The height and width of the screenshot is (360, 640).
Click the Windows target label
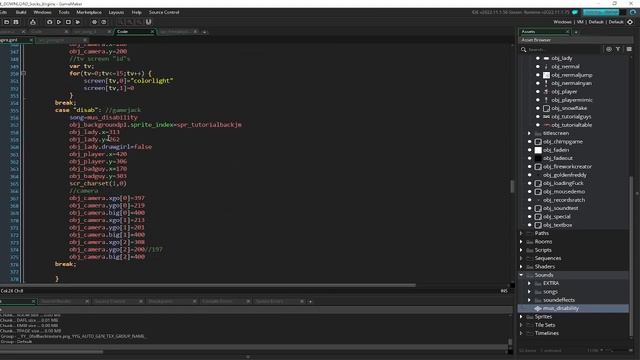tap(562, 22)
